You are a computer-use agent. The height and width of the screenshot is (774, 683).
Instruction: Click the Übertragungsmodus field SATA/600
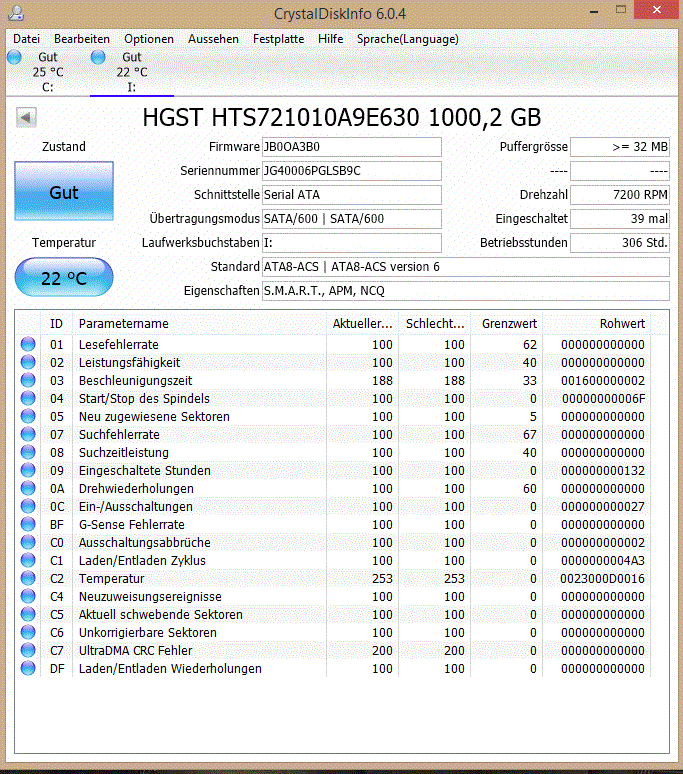click(x=351, y=219)
